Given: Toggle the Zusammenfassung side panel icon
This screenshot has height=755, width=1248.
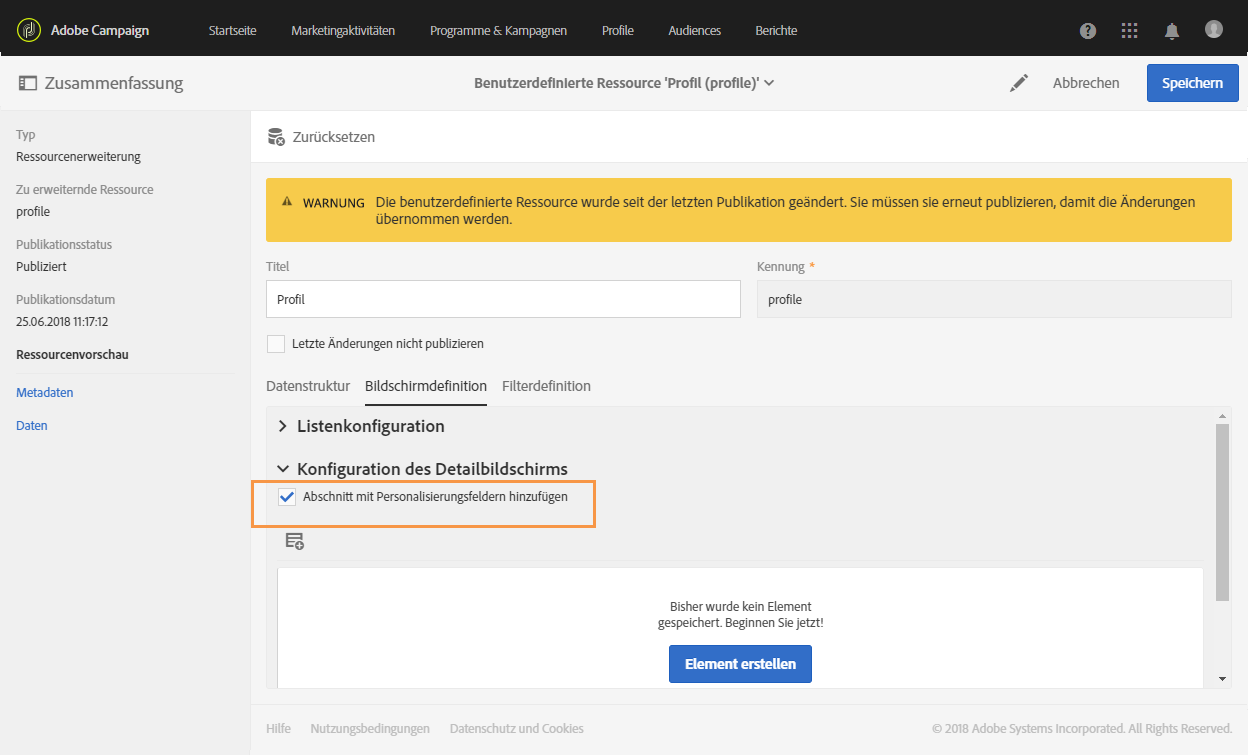Looking at the screenshot, I should pos(27,84).
